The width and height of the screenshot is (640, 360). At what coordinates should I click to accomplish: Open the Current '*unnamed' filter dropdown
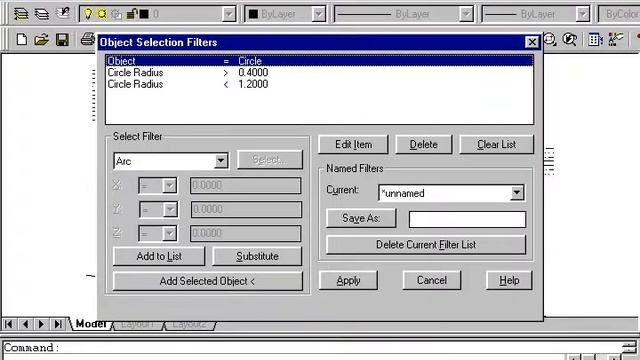(x=517, y=193)
